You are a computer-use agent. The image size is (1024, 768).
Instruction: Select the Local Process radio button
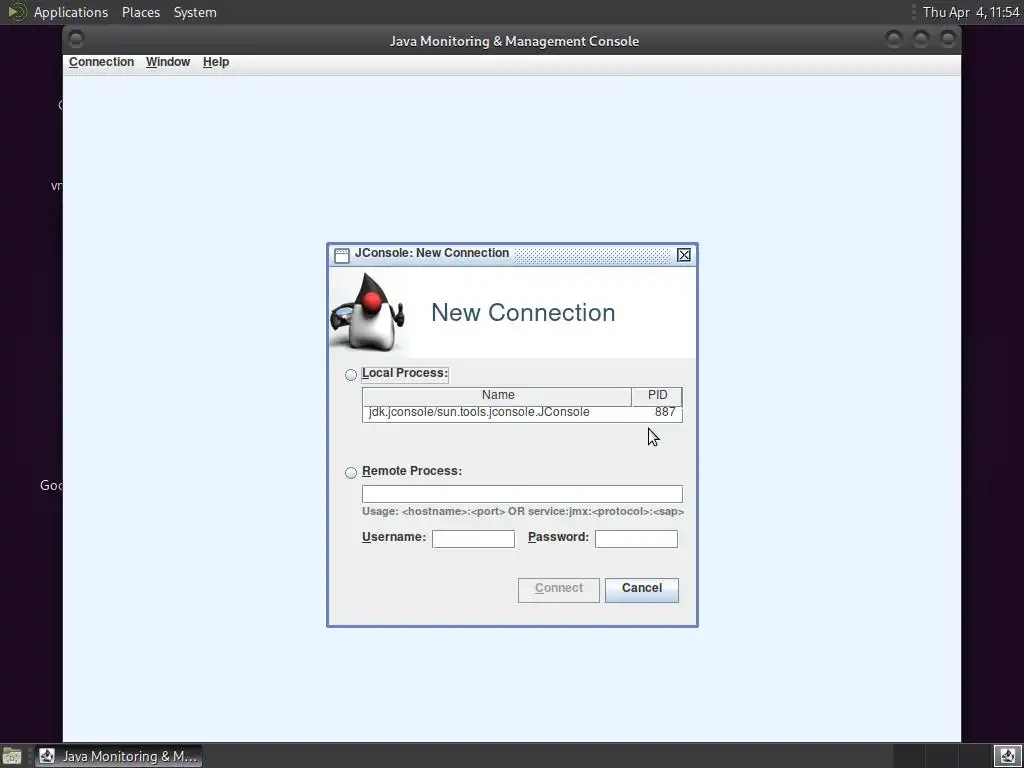coord(351,375)
